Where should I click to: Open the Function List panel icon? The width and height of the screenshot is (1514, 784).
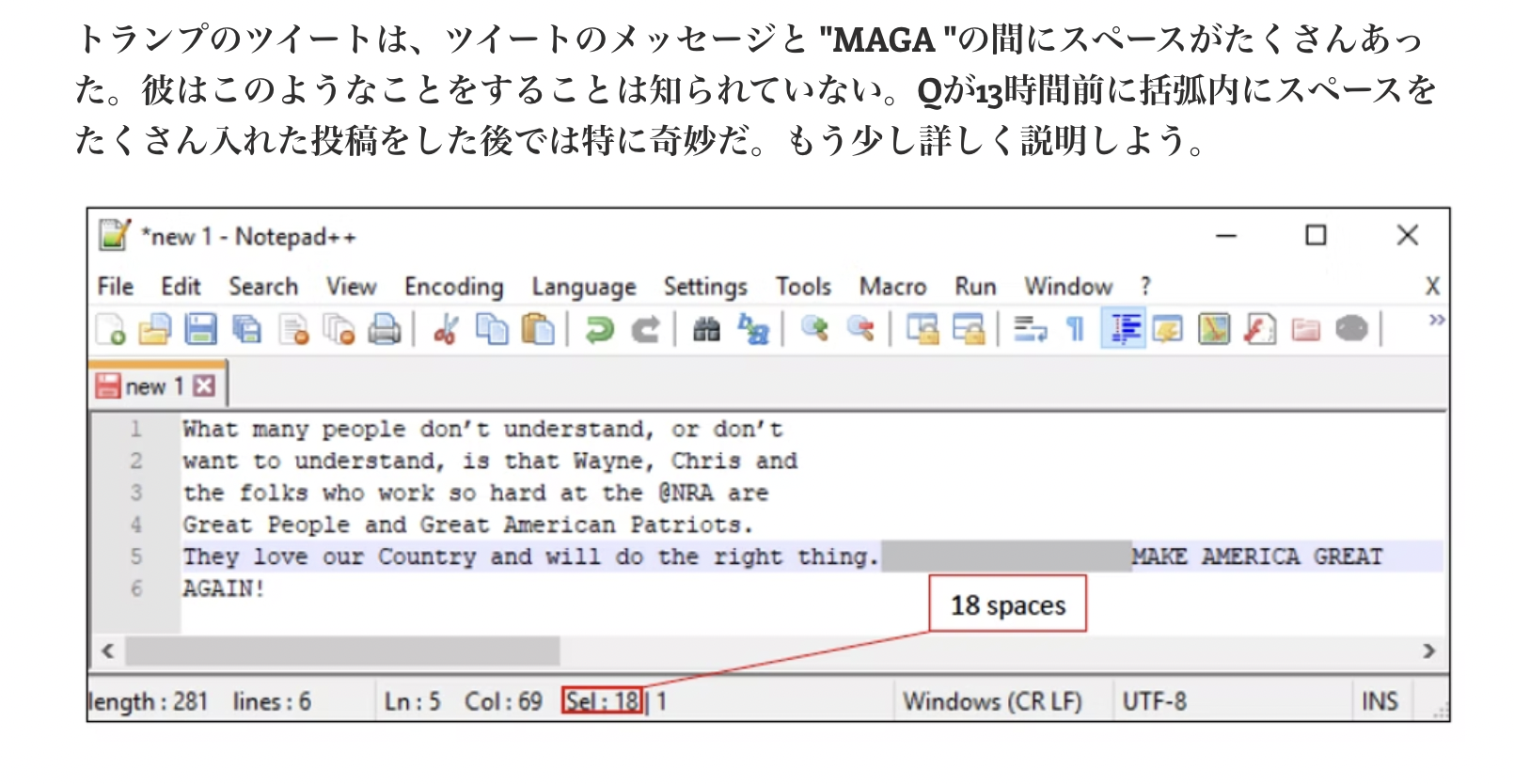(x=1259, y=329)
